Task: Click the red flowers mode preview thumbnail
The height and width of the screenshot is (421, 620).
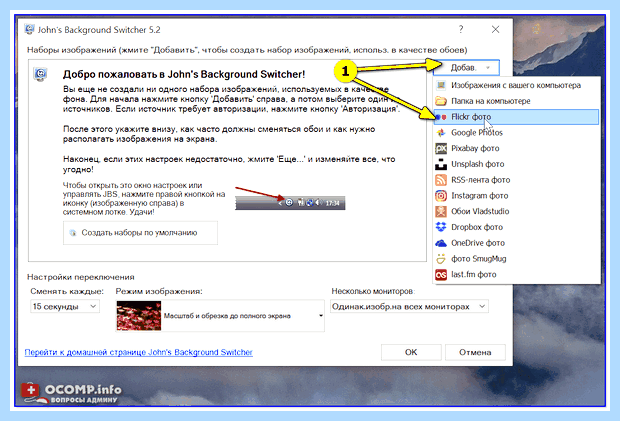Action: tap(139, 316)
